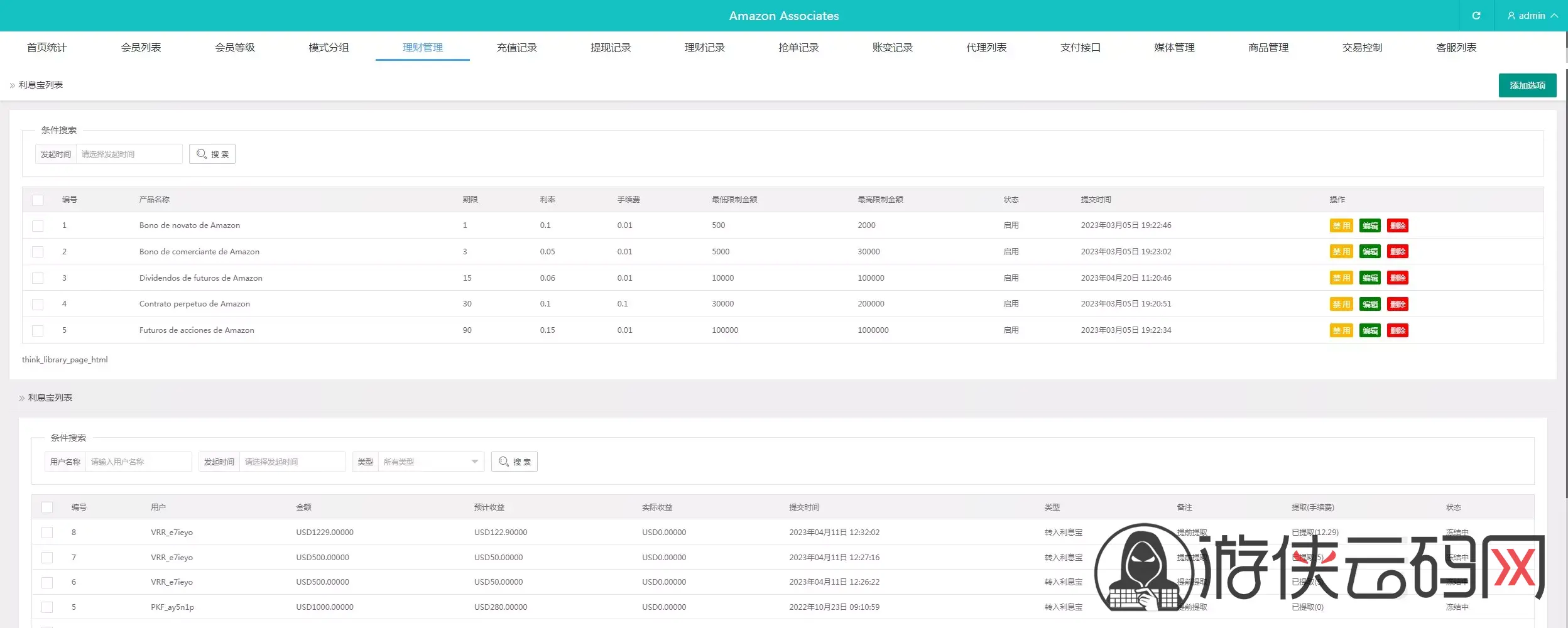Click the product name "Bono de novato de Amazon"

[190, 225]
